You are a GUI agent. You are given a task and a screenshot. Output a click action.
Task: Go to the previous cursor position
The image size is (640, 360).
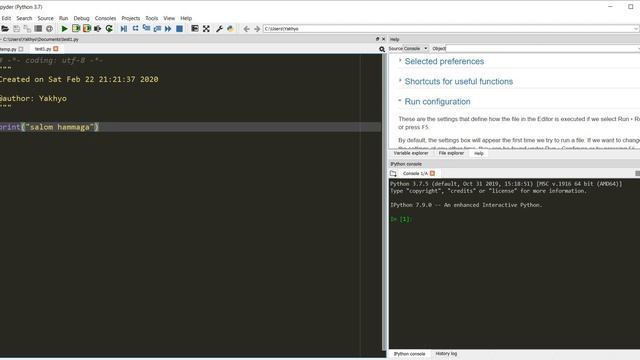pos(246,29)
